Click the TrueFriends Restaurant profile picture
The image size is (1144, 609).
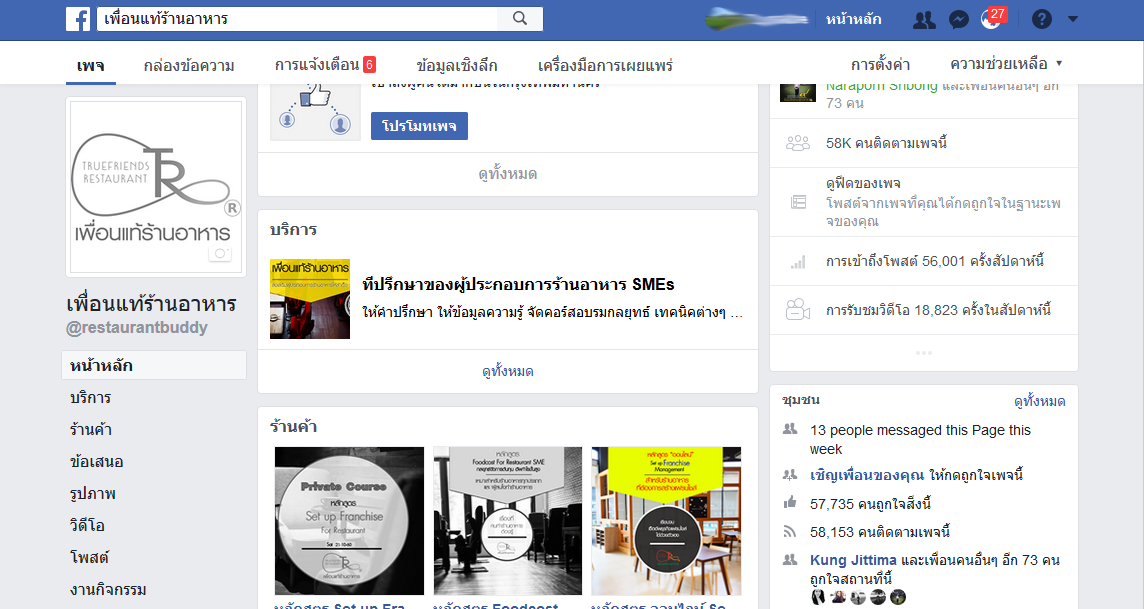tap(155, 187)
